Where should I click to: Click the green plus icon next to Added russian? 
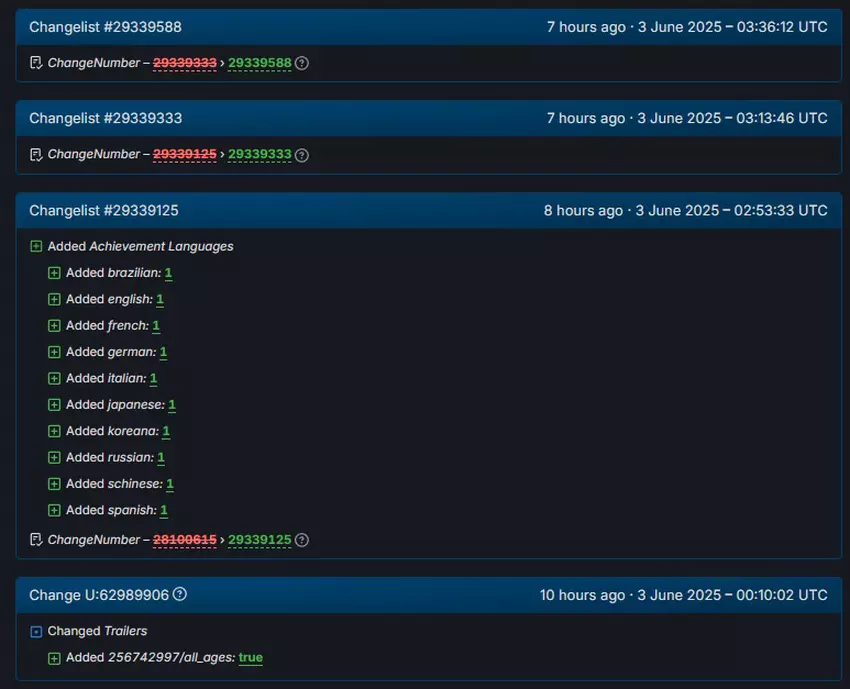click(54, 457)
